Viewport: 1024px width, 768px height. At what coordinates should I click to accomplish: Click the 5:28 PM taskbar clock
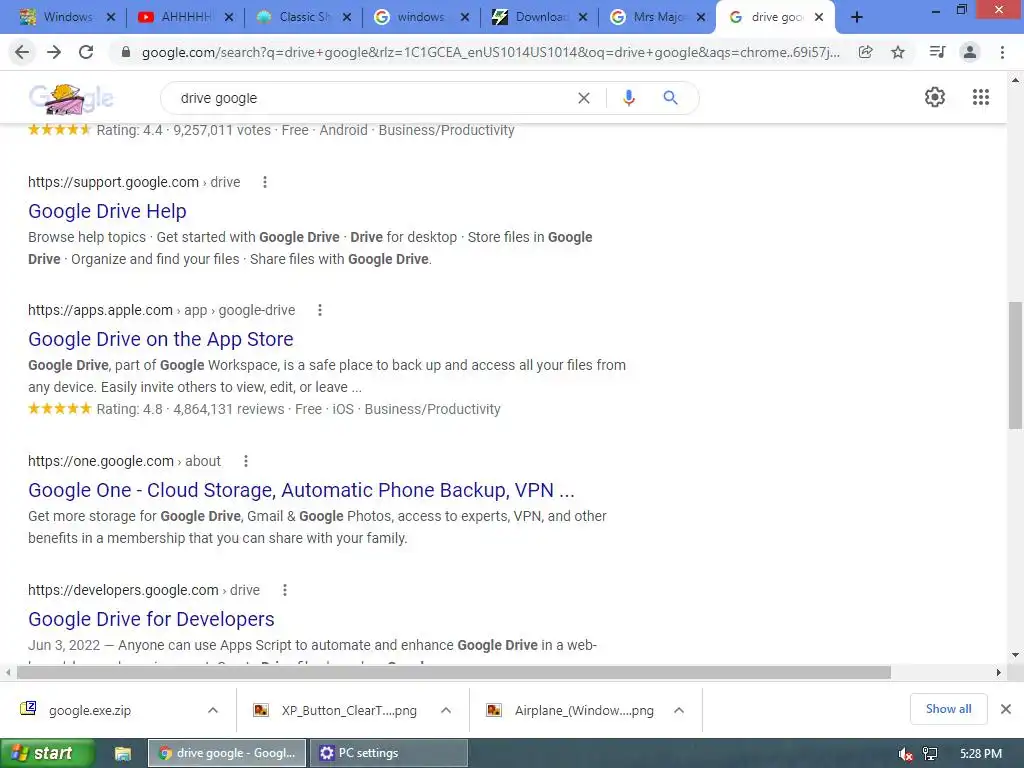coord(981,754)
